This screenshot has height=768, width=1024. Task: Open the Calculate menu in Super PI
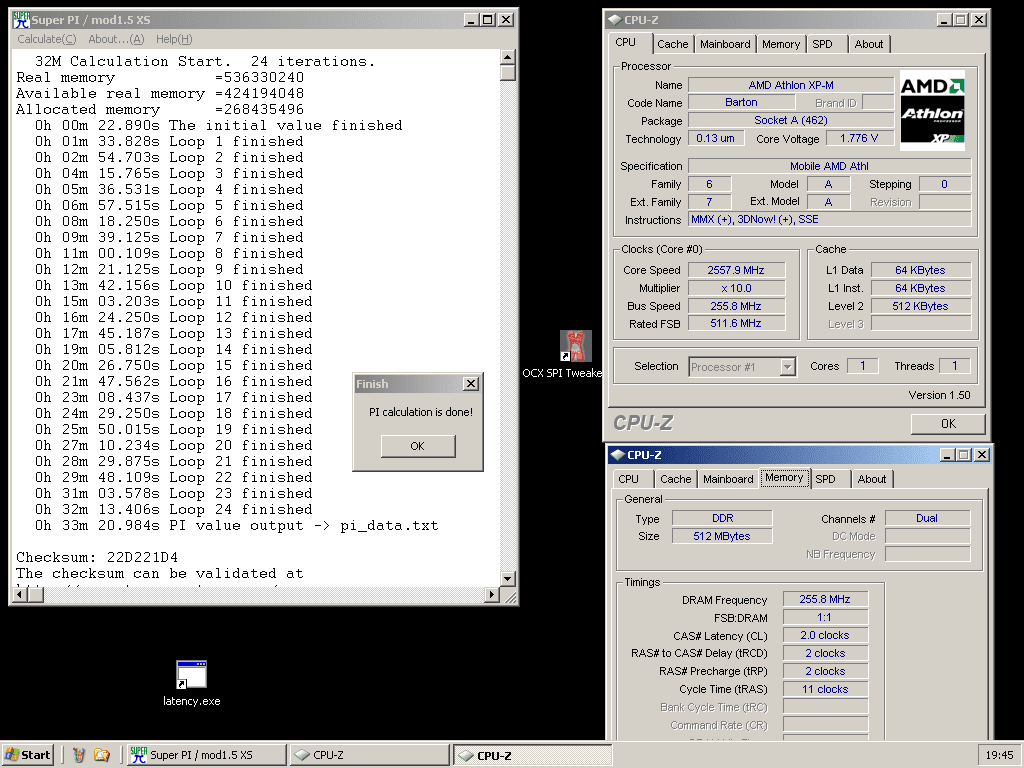[46, 39]
